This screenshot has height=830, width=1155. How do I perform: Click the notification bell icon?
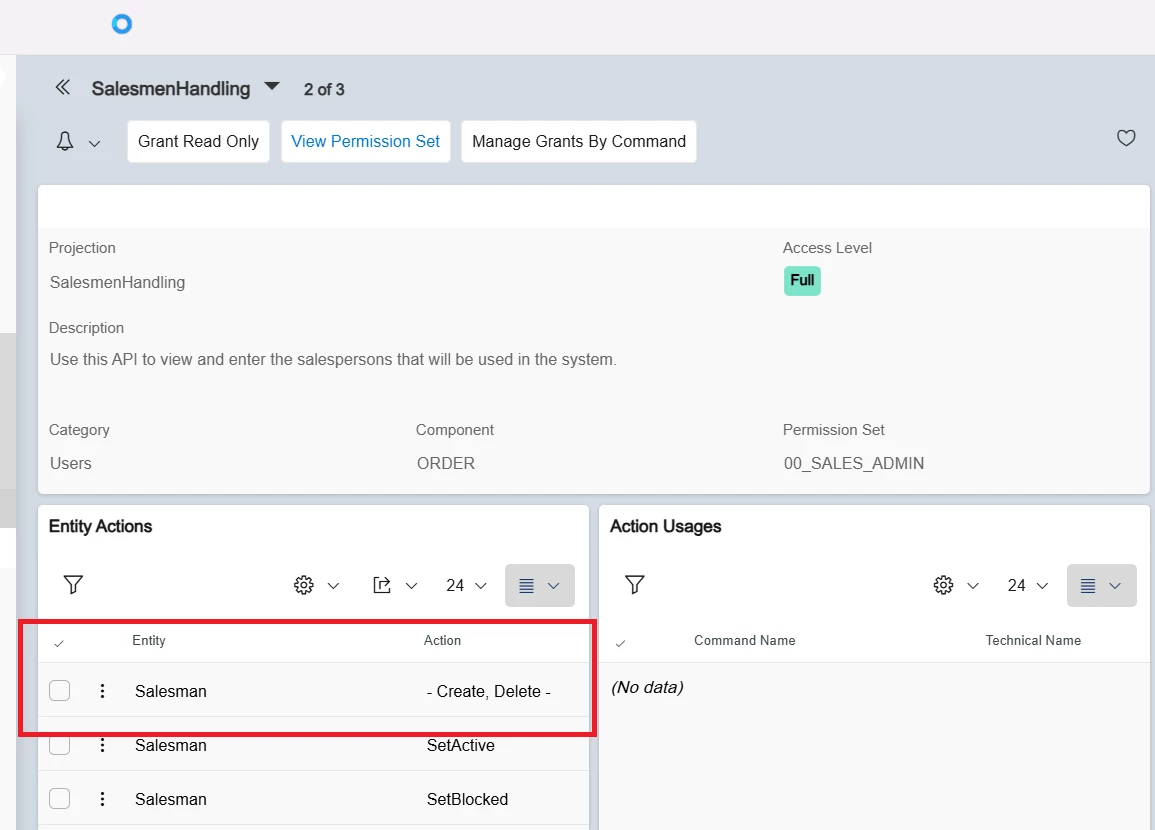click(x=65, y=142)
